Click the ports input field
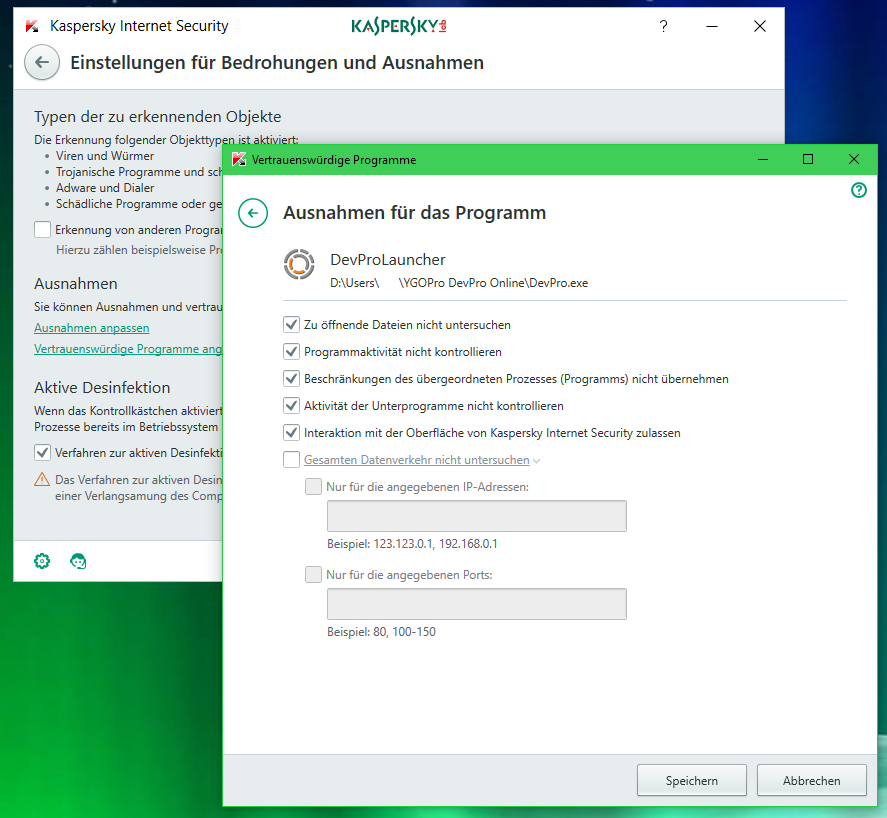The height and width of the screenshot is (818, 887). [476, 604]
